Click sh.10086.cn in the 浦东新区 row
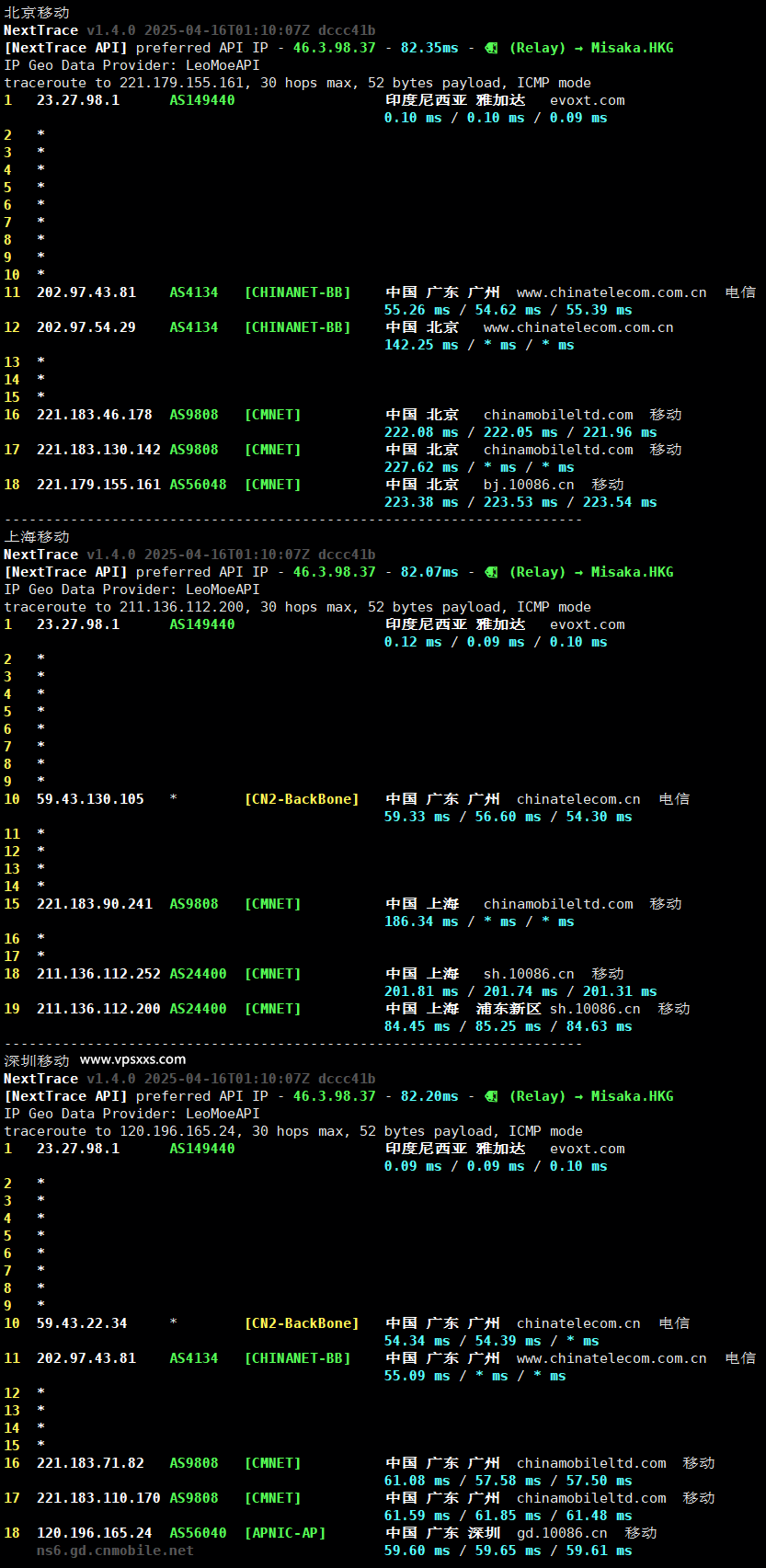Image resolution: width=766 pixels, height=1568 pixels. click(595, 1009)
